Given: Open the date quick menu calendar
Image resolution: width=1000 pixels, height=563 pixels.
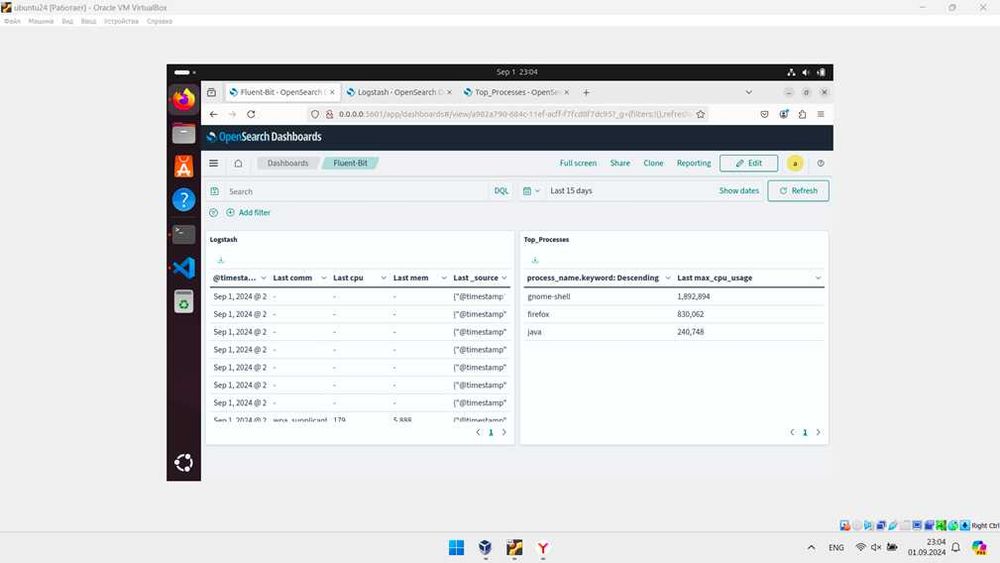Looking at the screenshot, I should click(x=531, y=191).
